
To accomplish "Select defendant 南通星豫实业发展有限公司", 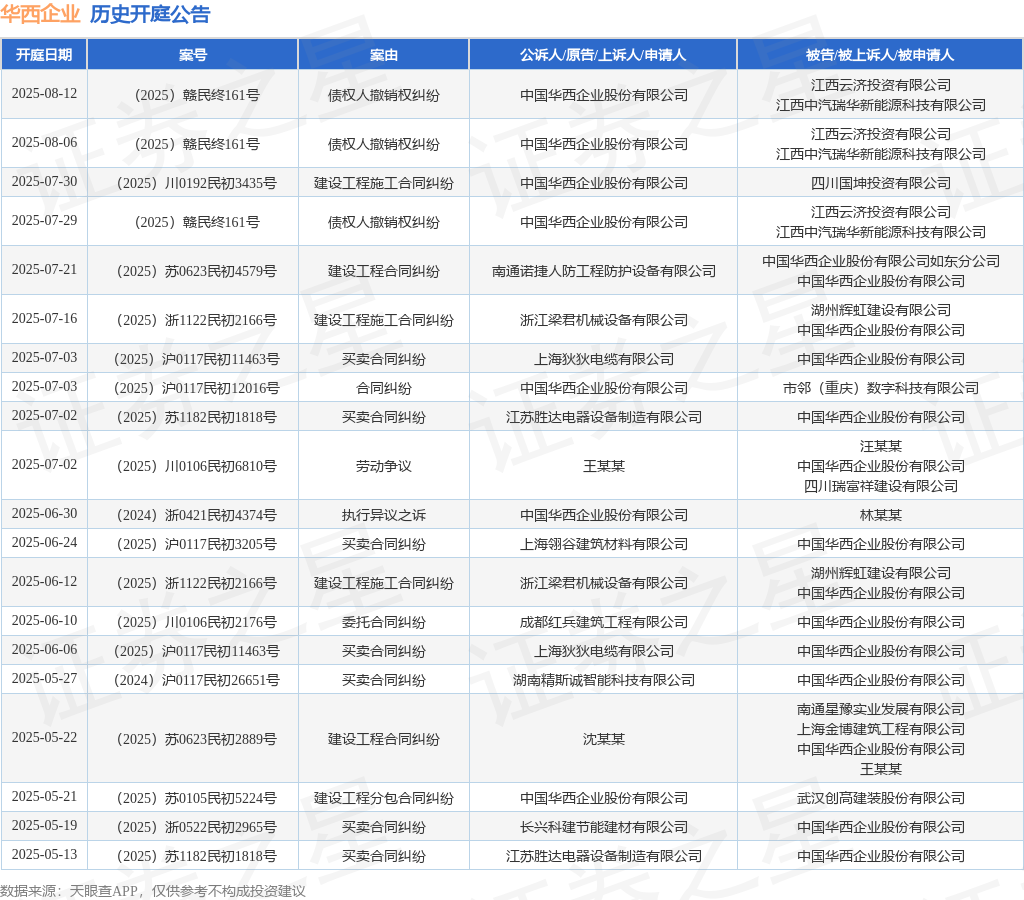I will (880, 709).
